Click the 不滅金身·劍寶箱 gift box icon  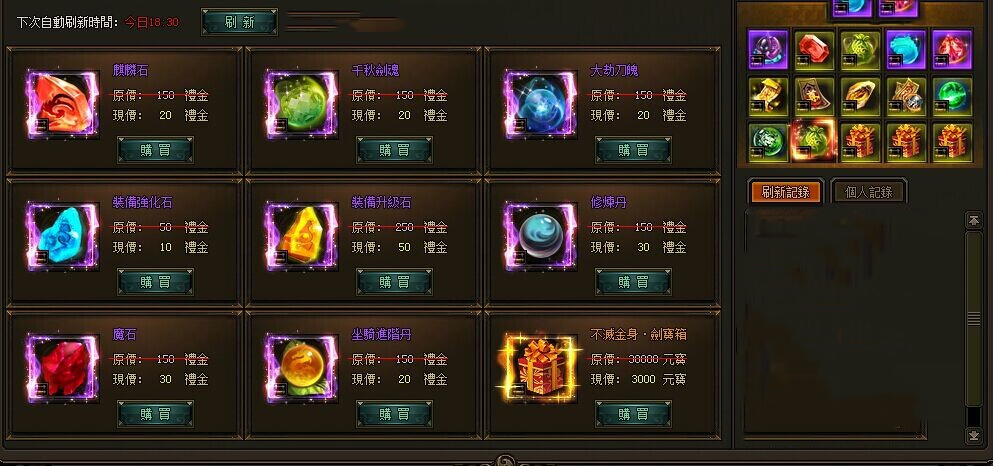(540, 368)
